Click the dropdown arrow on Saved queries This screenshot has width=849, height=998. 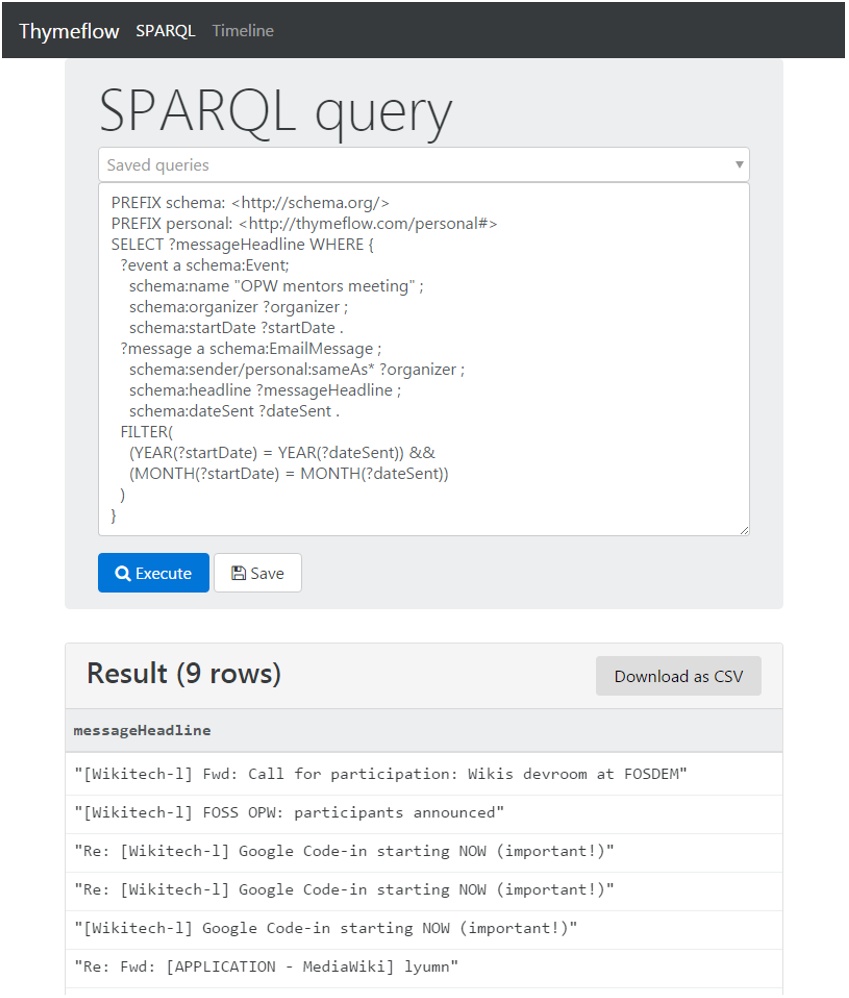(x=737, y=164)
